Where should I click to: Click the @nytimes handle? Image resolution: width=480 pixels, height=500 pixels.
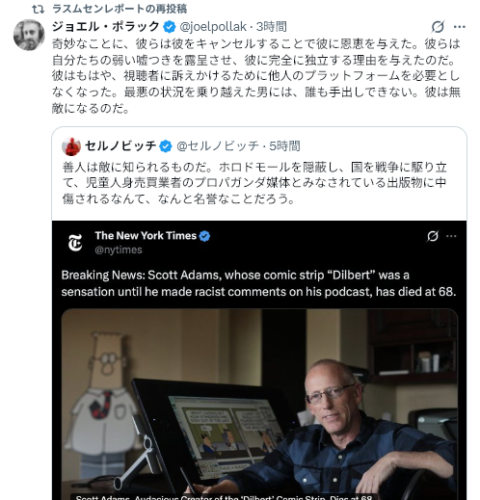pos(118,250)
